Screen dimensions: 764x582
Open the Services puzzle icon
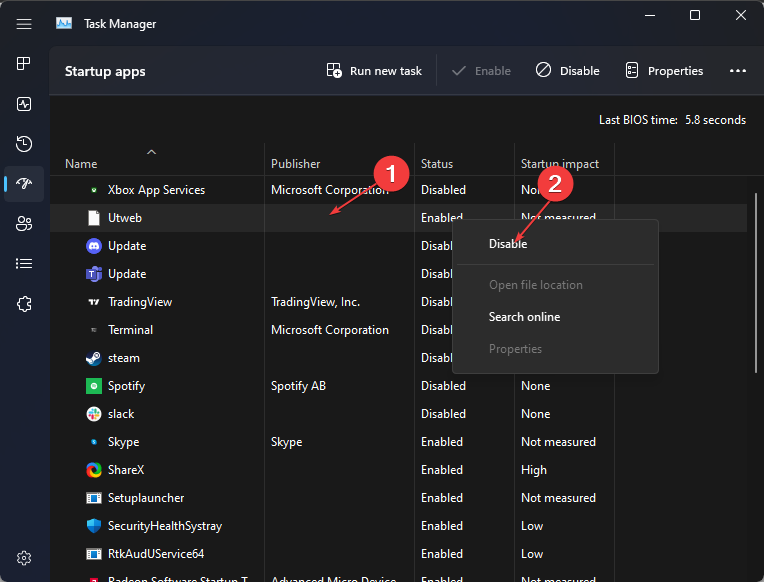tap(24, 304)
